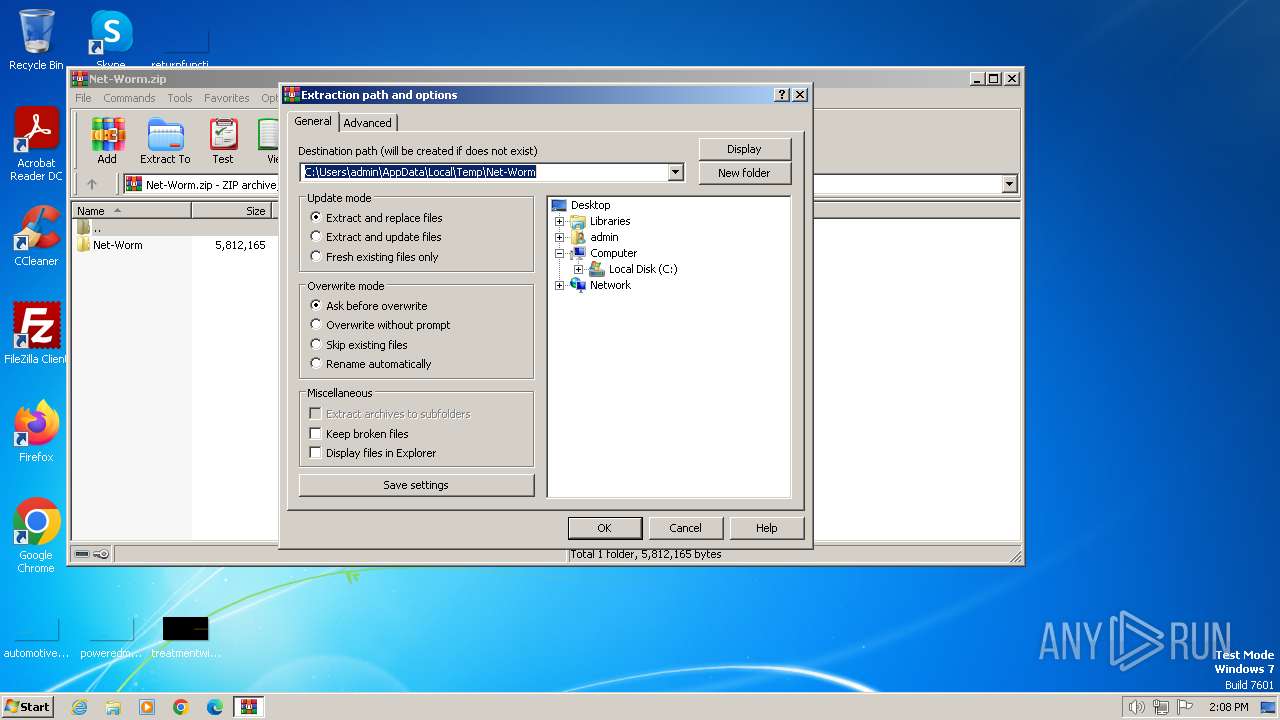Screen dimensions: 1280x720
Task: Select Skip existing files option
Action: [x=359, y=345]
